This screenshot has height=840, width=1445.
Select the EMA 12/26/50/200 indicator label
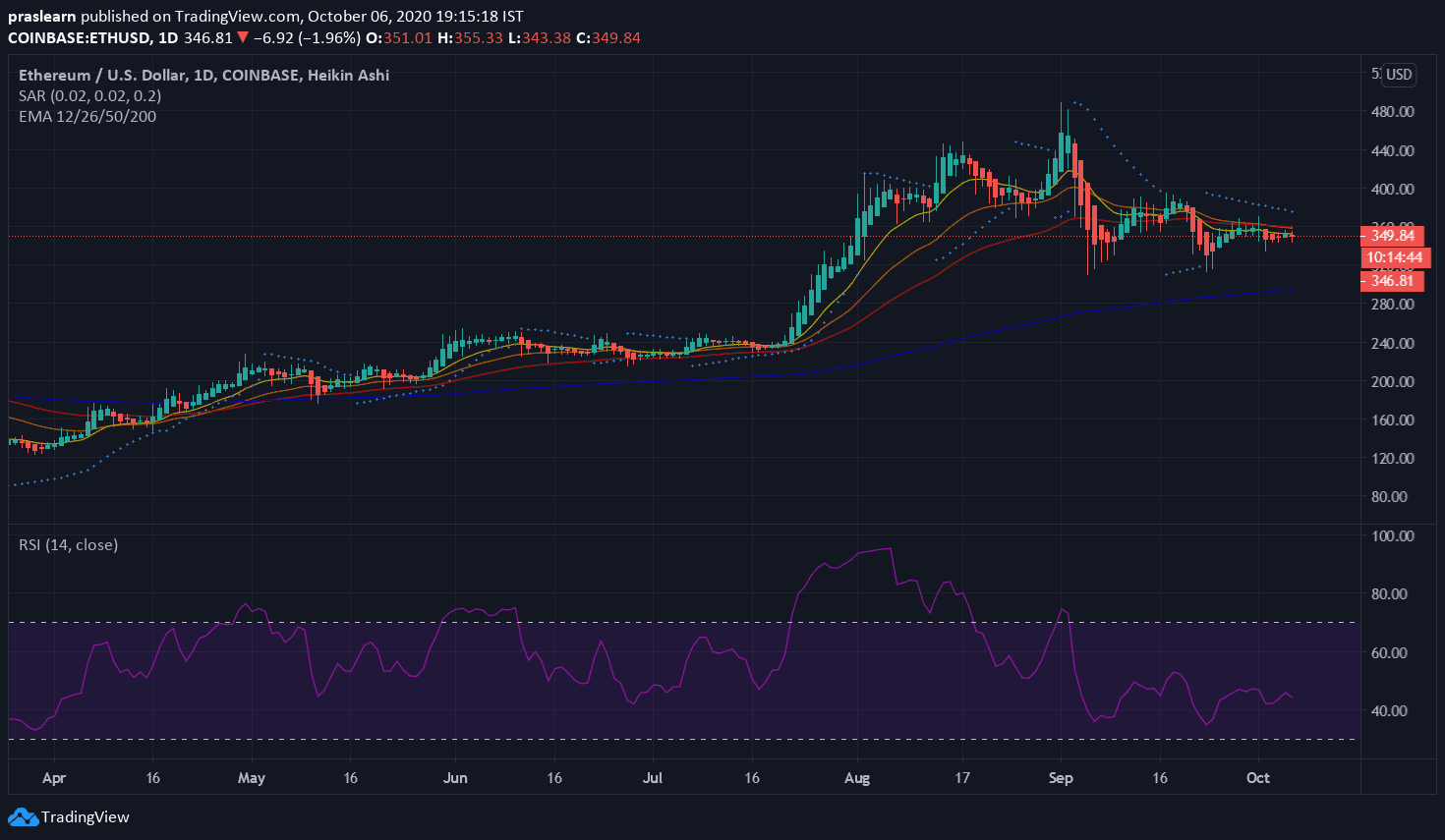tap(87, 116)
